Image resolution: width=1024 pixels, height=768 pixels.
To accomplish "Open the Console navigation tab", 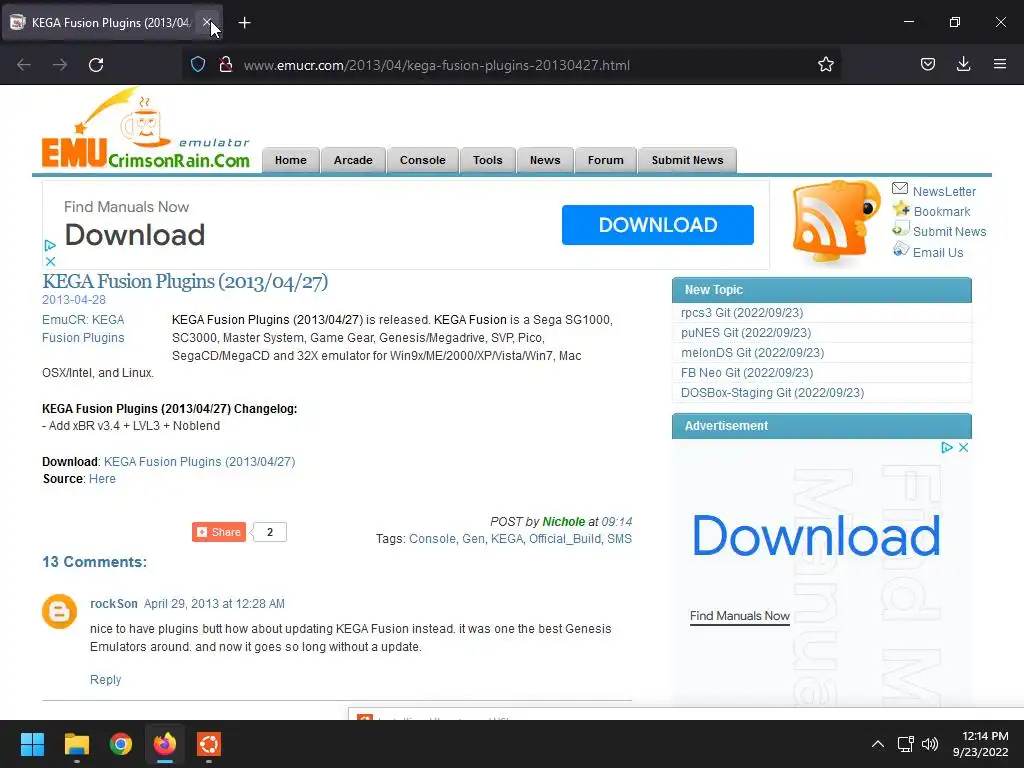I will point(423,160).
